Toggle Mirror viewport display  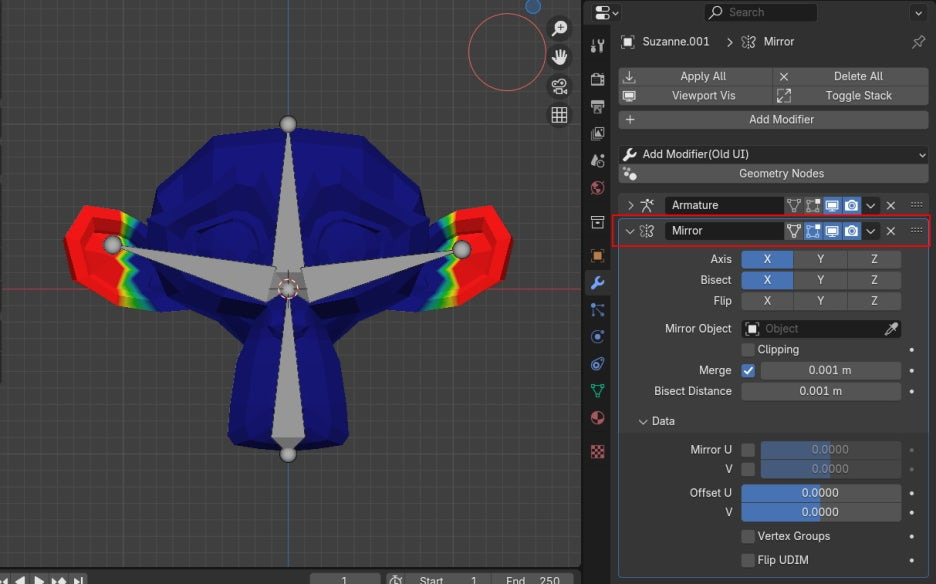[832, 230]
